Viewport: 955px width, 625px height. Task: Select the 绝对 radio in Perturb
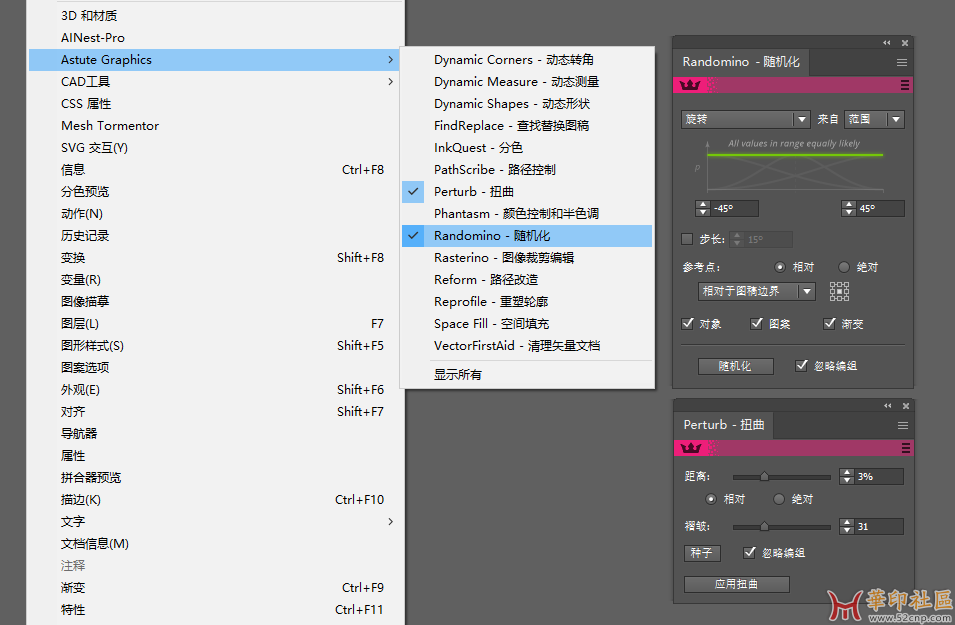(x=778, y=499)
